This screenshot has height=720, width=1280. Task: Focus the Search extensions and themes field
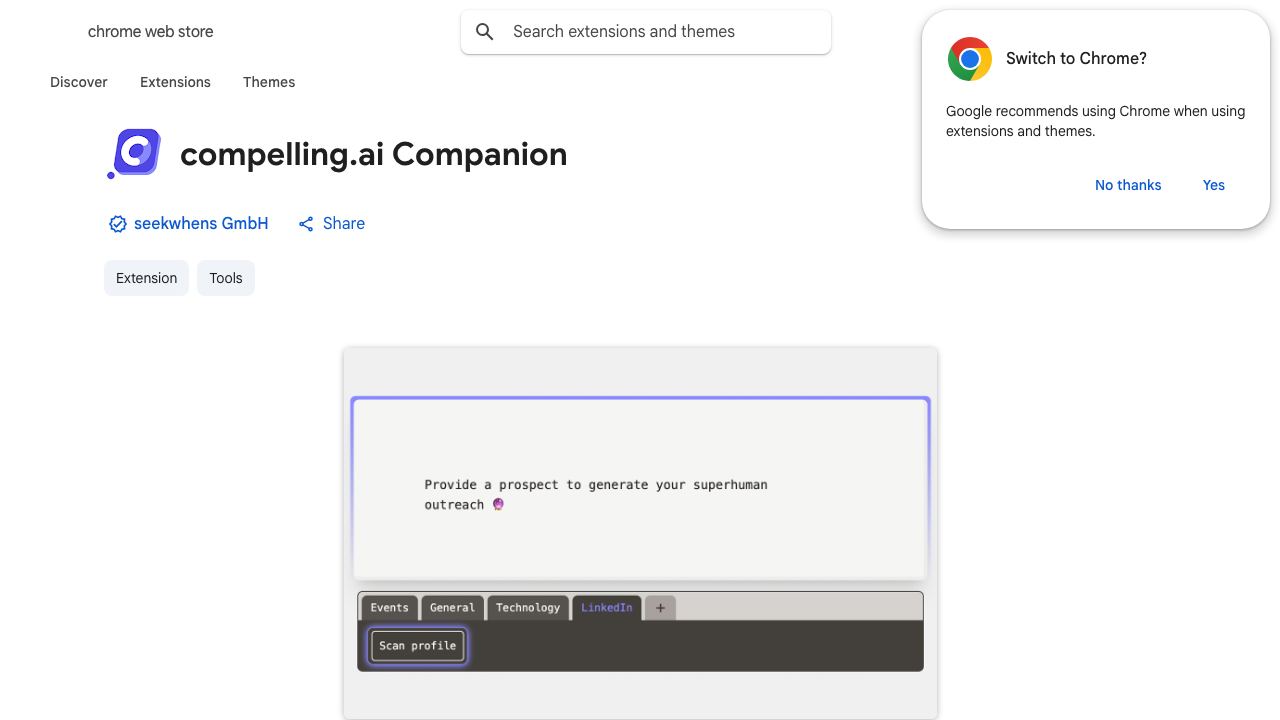646,32
